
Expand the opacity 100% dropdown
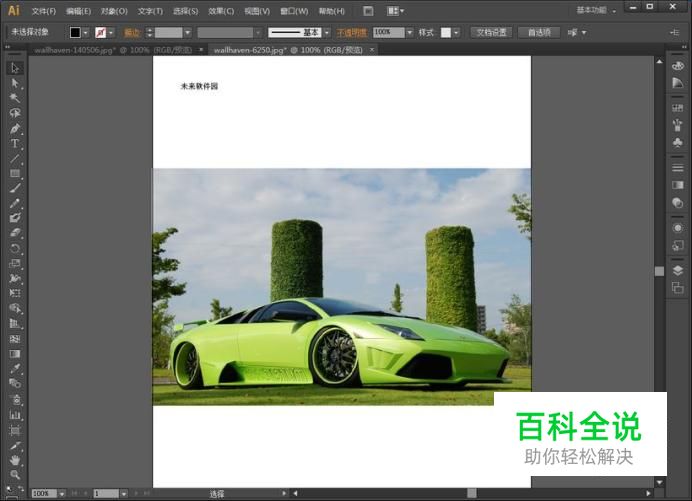411,32
